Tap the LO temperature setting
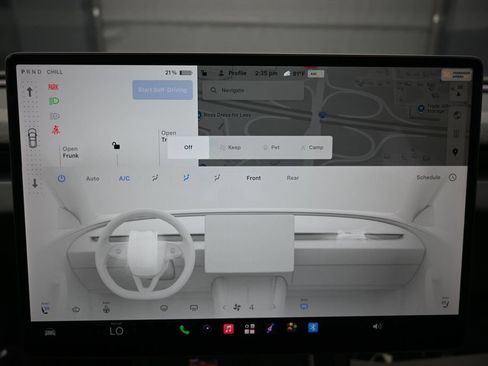Screen dimensions: 488x366 [116, 330]
